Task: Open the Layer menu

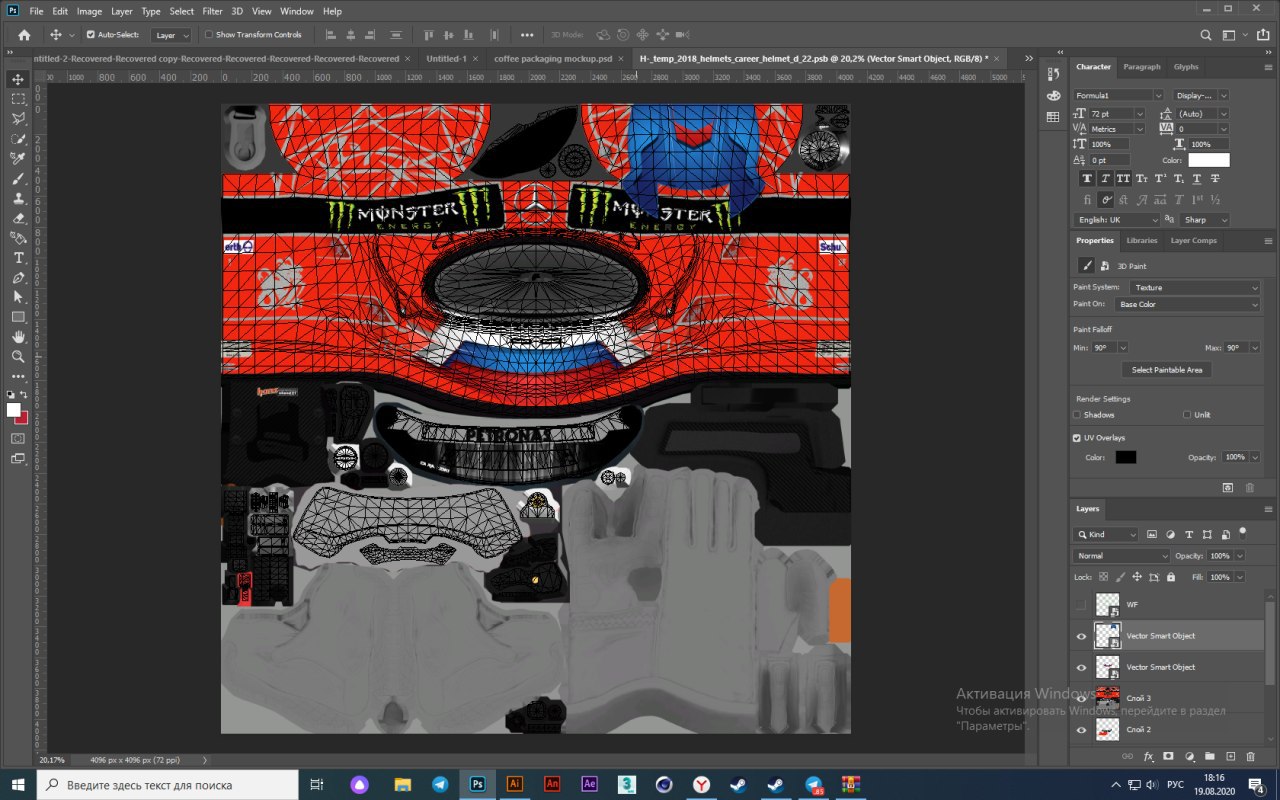Action: [x=122, y=11]
